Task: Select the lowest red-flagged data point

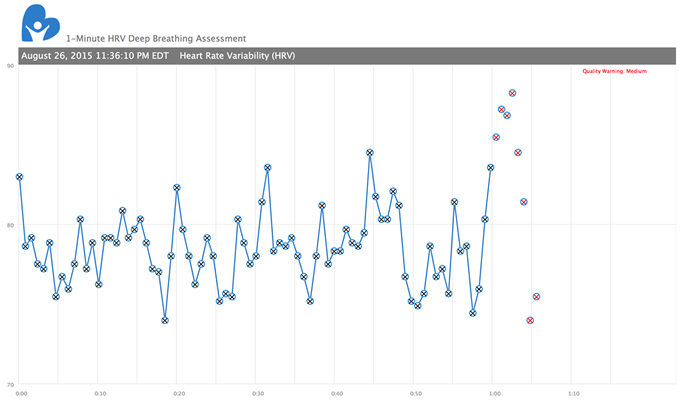Action: pos(530,320)
